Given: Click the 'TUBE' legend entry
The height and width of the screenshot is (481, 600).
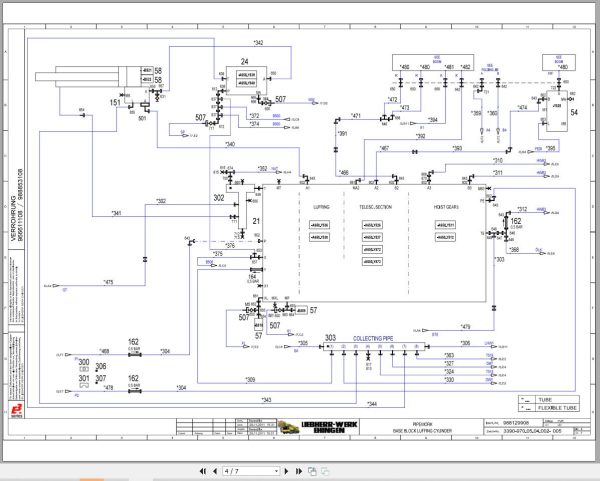Looking at the screenshot, I should point(545,400).
